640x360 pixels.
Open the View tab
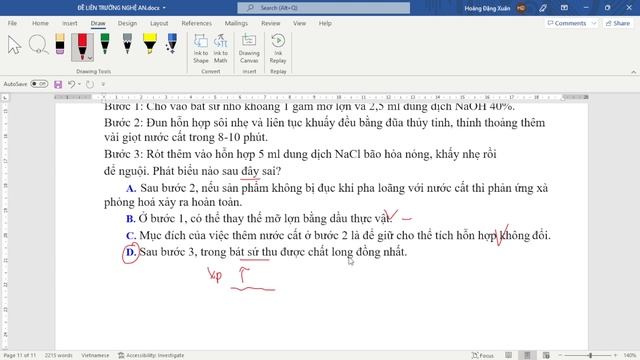(299, 23)
